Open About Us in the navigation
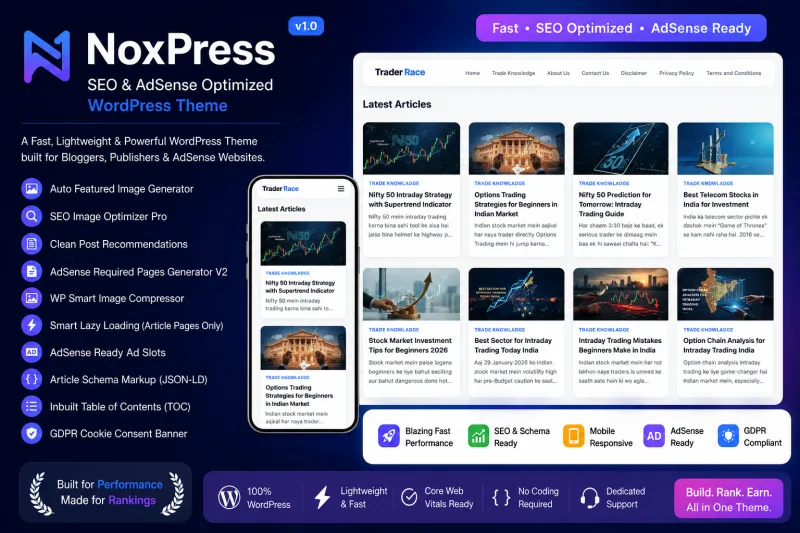Image resolution: width=800 pixels, height=533 pixels. (558, 73)
